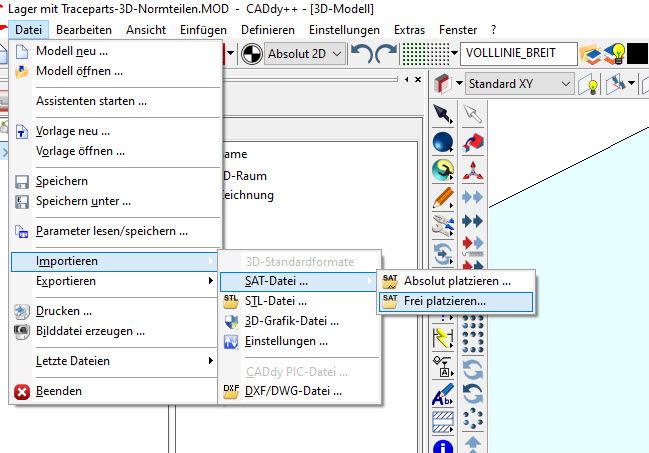The height and width of the screenshot is (453, 649).
Task: Click the section plane icon with blue arrows
Action: point(616,84)
